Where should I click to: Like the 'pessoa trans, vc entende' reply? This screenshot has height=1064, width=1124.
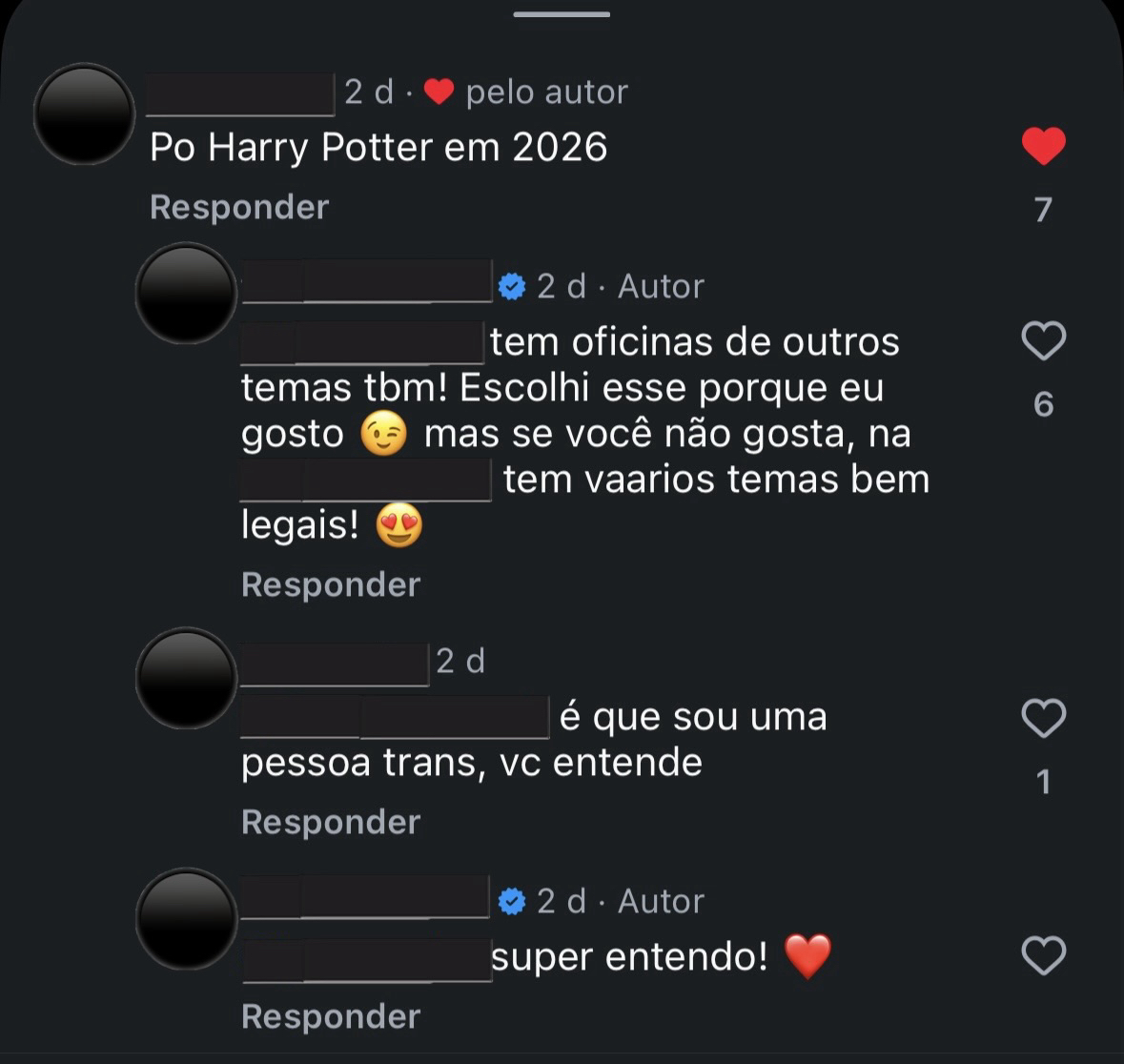[1043, 718]
